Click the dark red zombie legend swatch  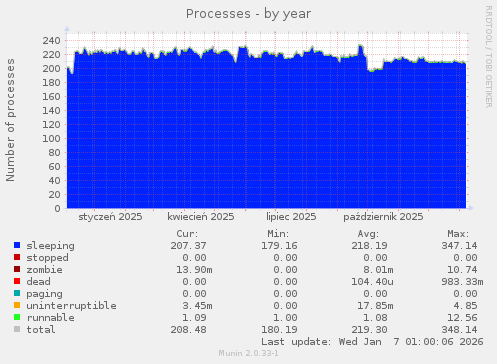(17, 269)
